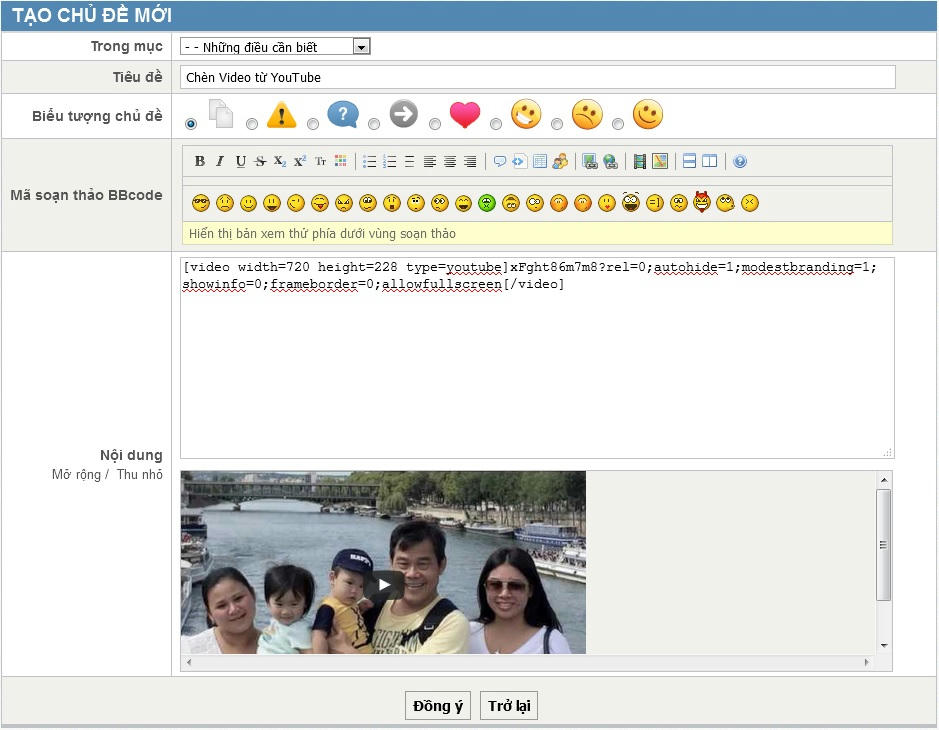The image size is (939, 730).
Task: Insert superscript formatting
Action: pyautogui.click(x=300, y=161)
